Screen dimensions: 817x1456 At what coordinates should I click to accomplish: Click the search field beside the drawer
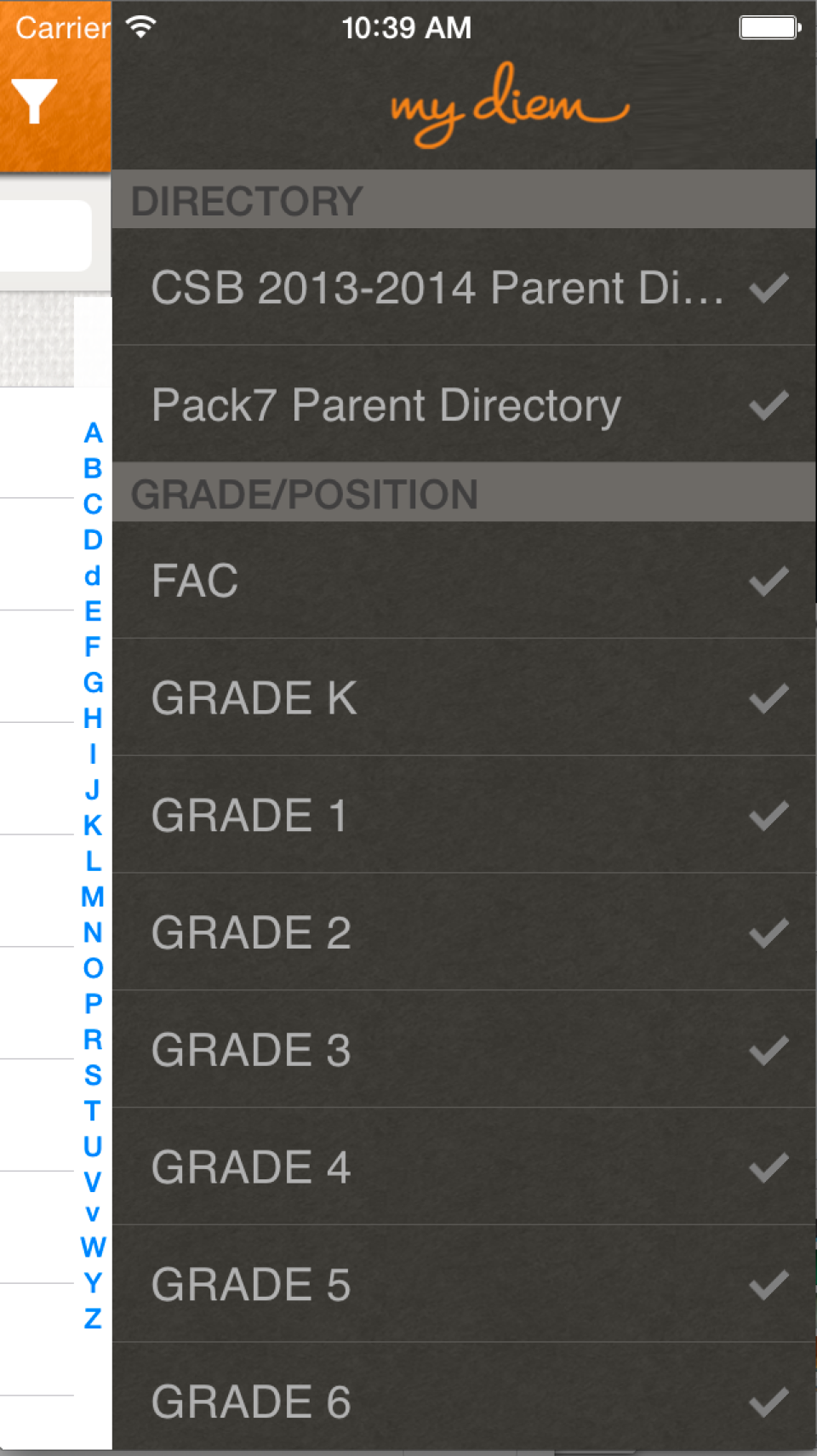click(x=44, y=236)
